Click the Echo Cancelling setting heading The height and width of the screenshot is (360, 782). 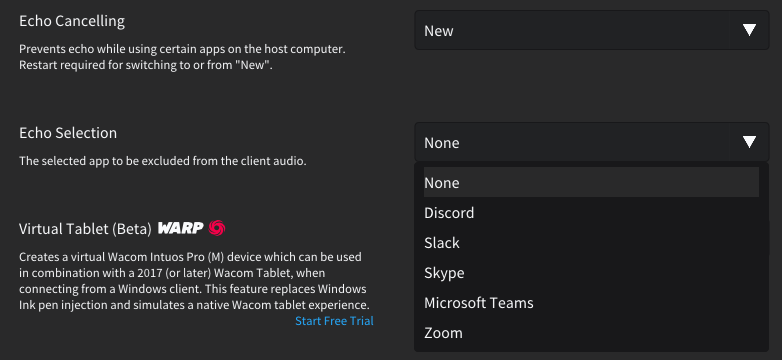72,21
